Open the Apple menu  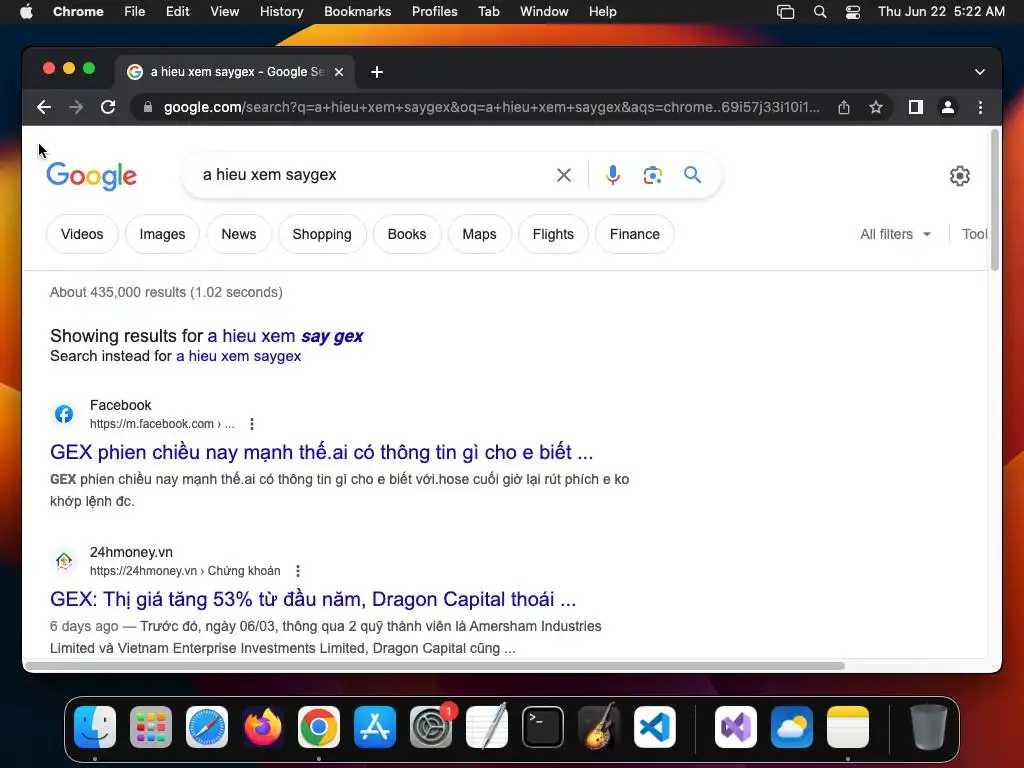(x=26, y=12)
